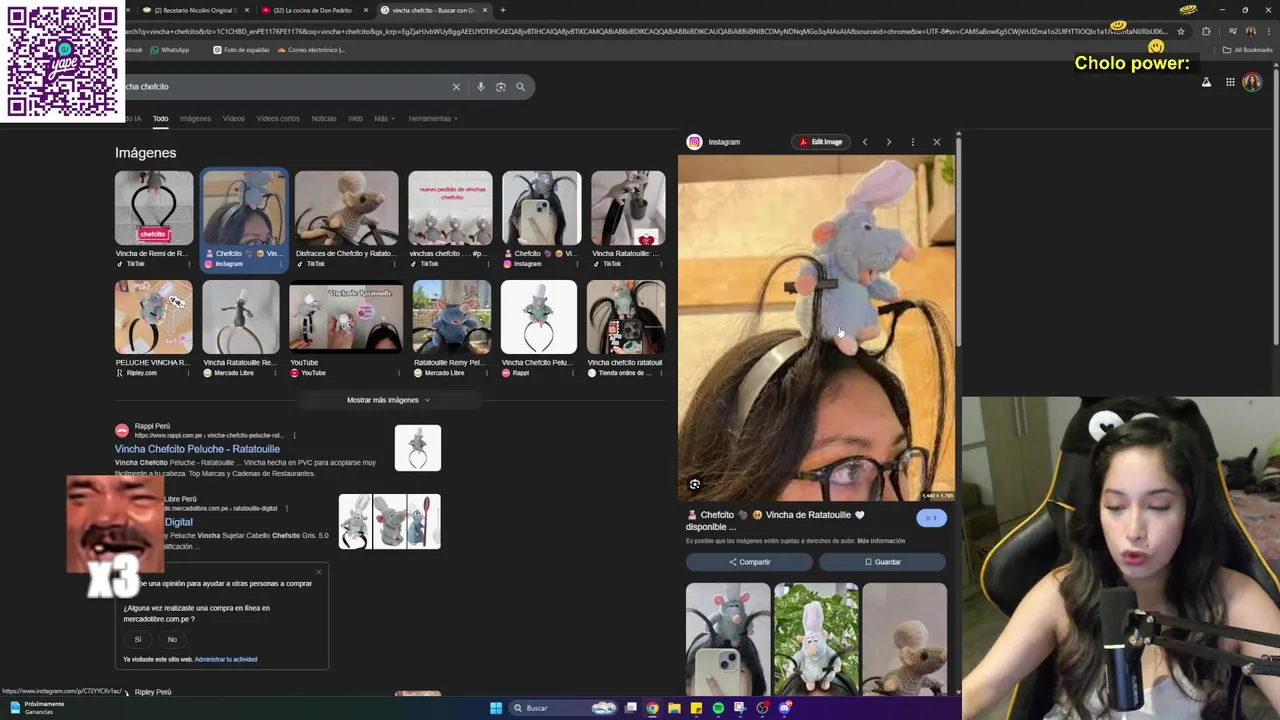This screenshot has width=1280, height=720.
Task: Bookmark this page with the star icon
Action: tap(1181, 31)
